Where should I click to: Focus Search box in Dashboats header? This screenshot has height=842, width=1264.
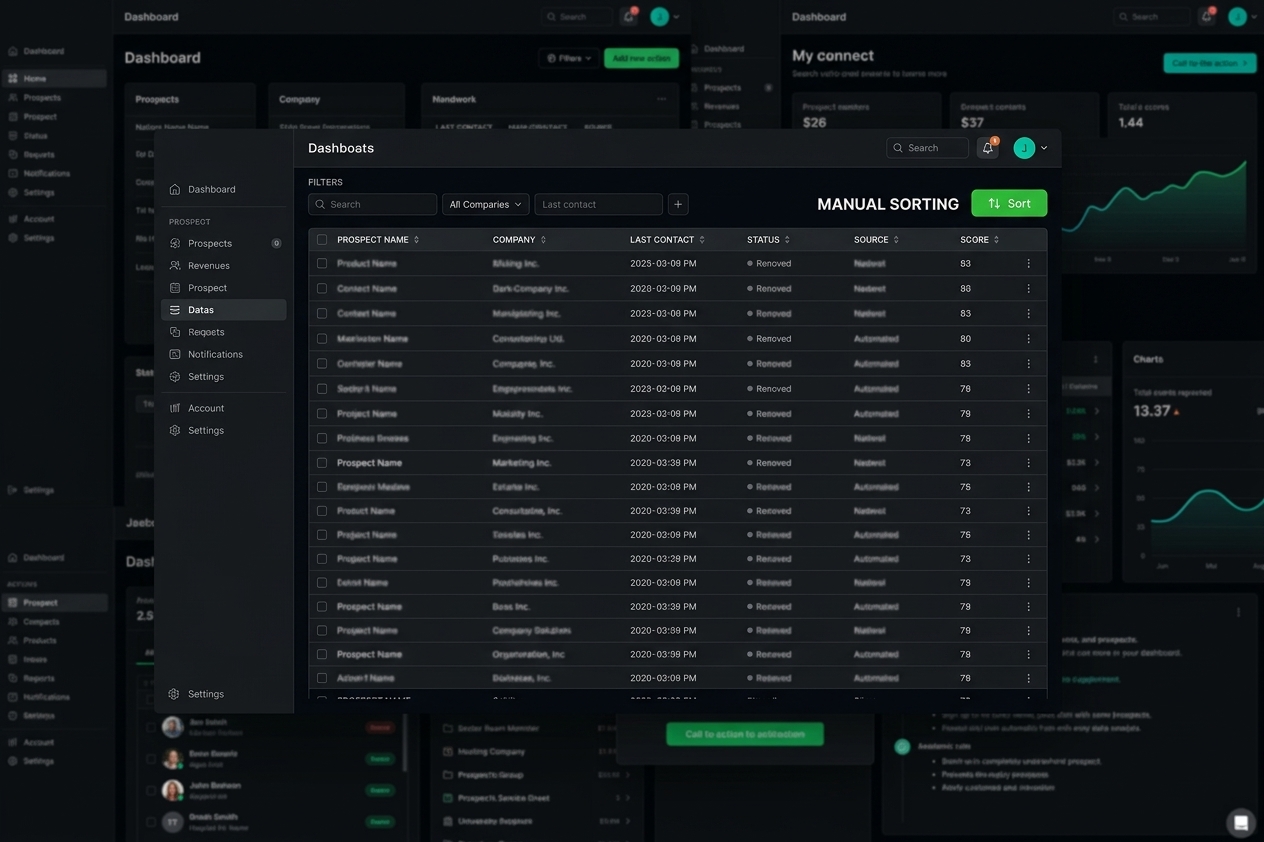[x=927, y=148]
